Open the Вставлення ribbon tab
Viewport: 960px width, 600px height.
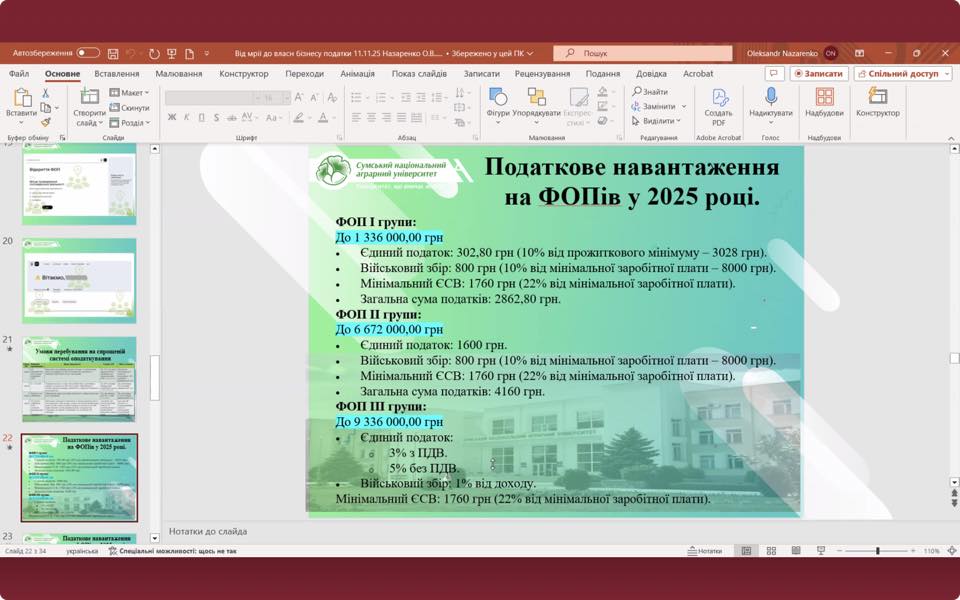click(117, 74)
